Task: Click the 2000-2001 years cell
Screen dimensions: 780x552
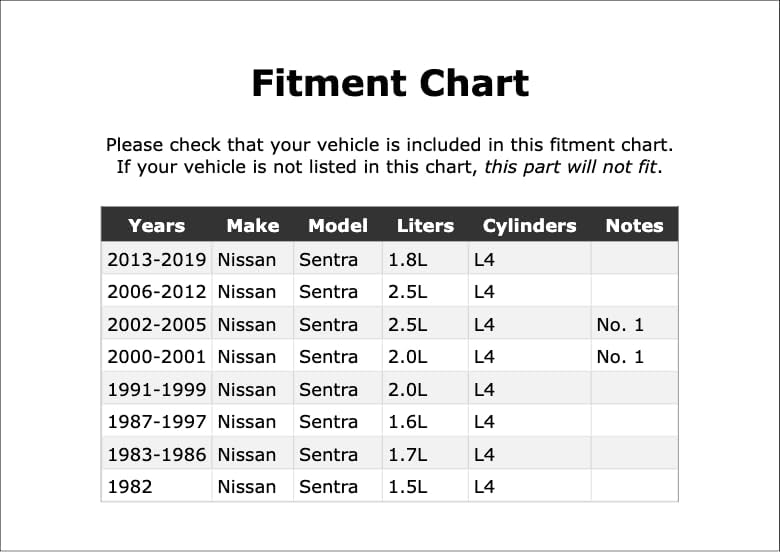Action: pyautogui.click(x=157, y=357)
